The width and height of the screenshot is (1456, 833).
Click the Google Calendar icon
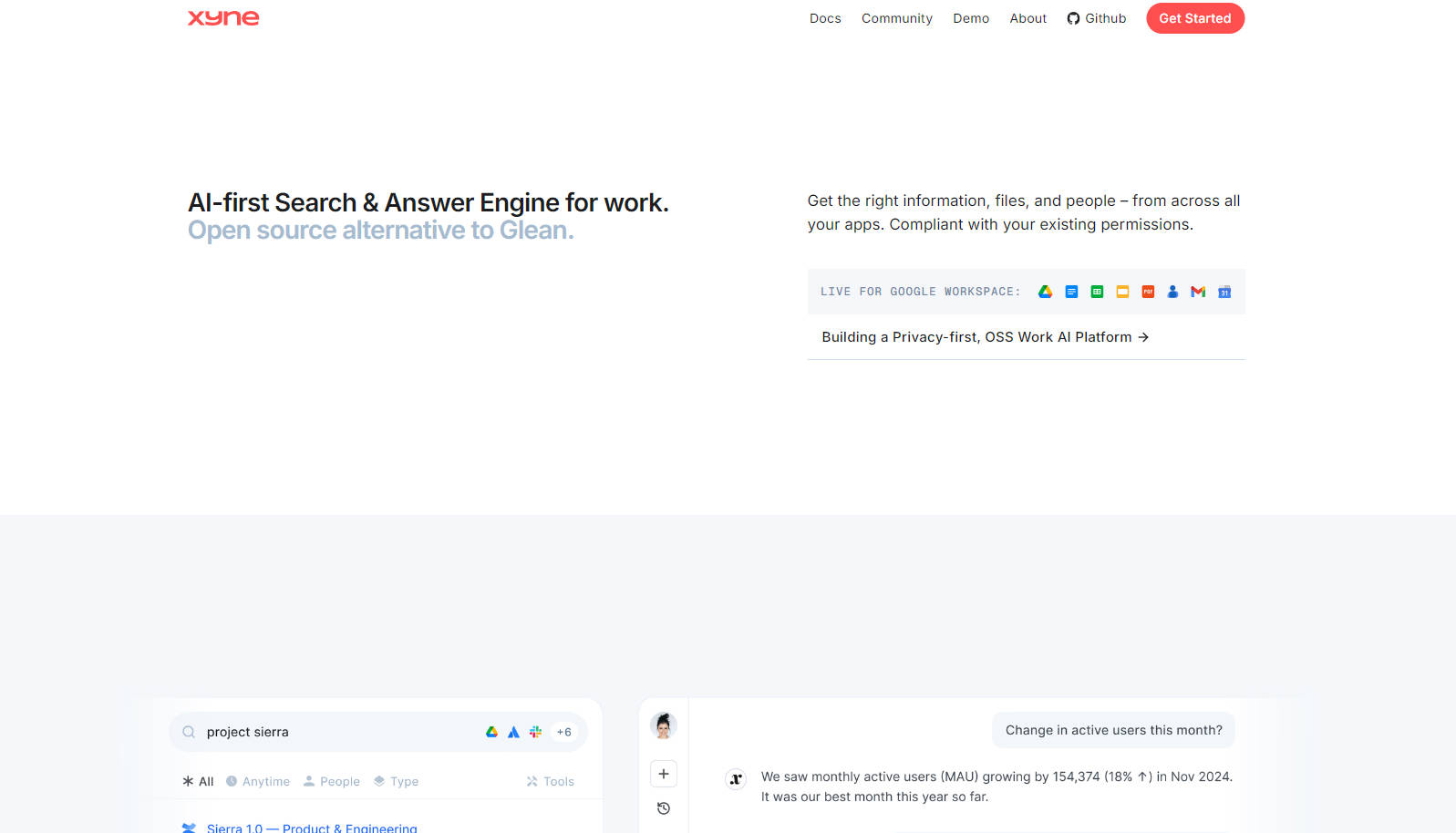(x=1224, y=292)
